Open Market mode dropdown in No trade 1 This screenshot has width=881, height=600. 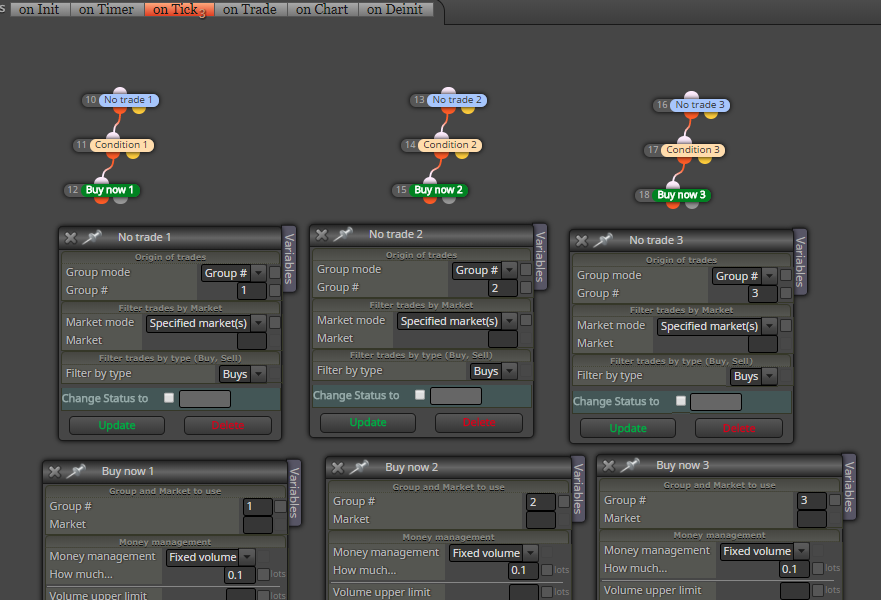206,324
